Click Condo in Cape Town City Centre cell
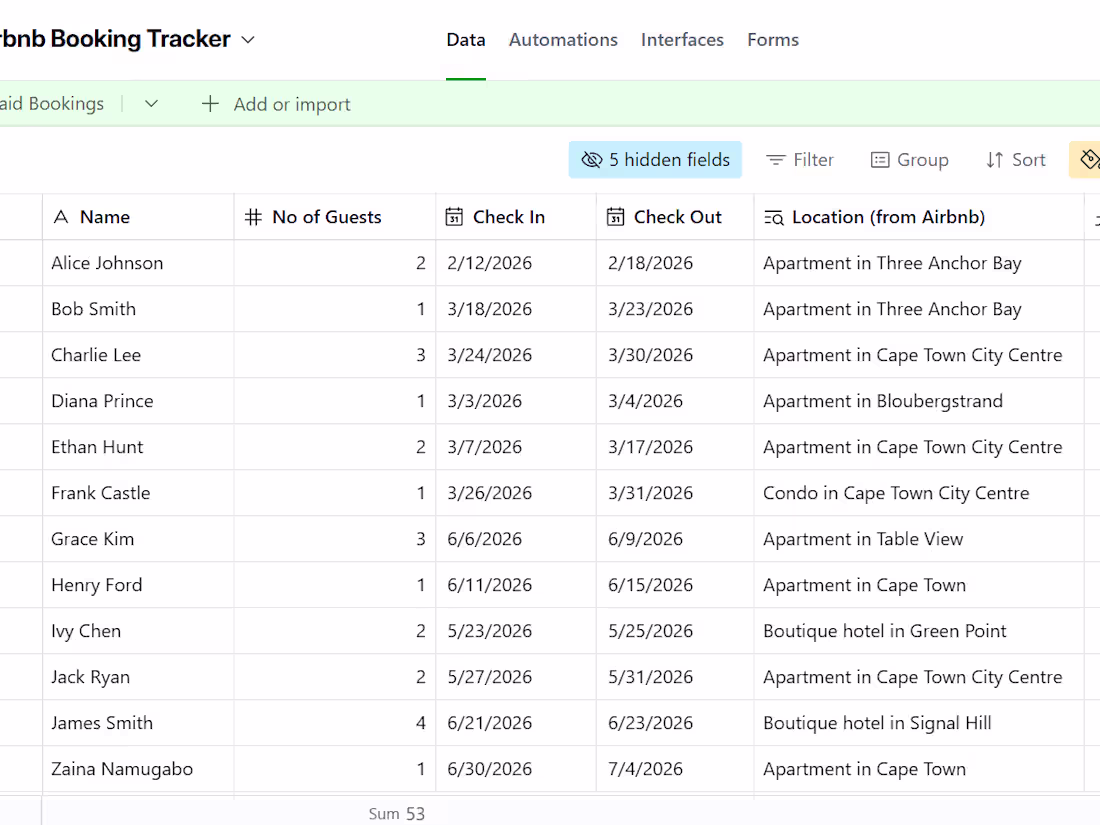Image resolution: width=1100 pixels, height=825 pixels. pos(919,492)
